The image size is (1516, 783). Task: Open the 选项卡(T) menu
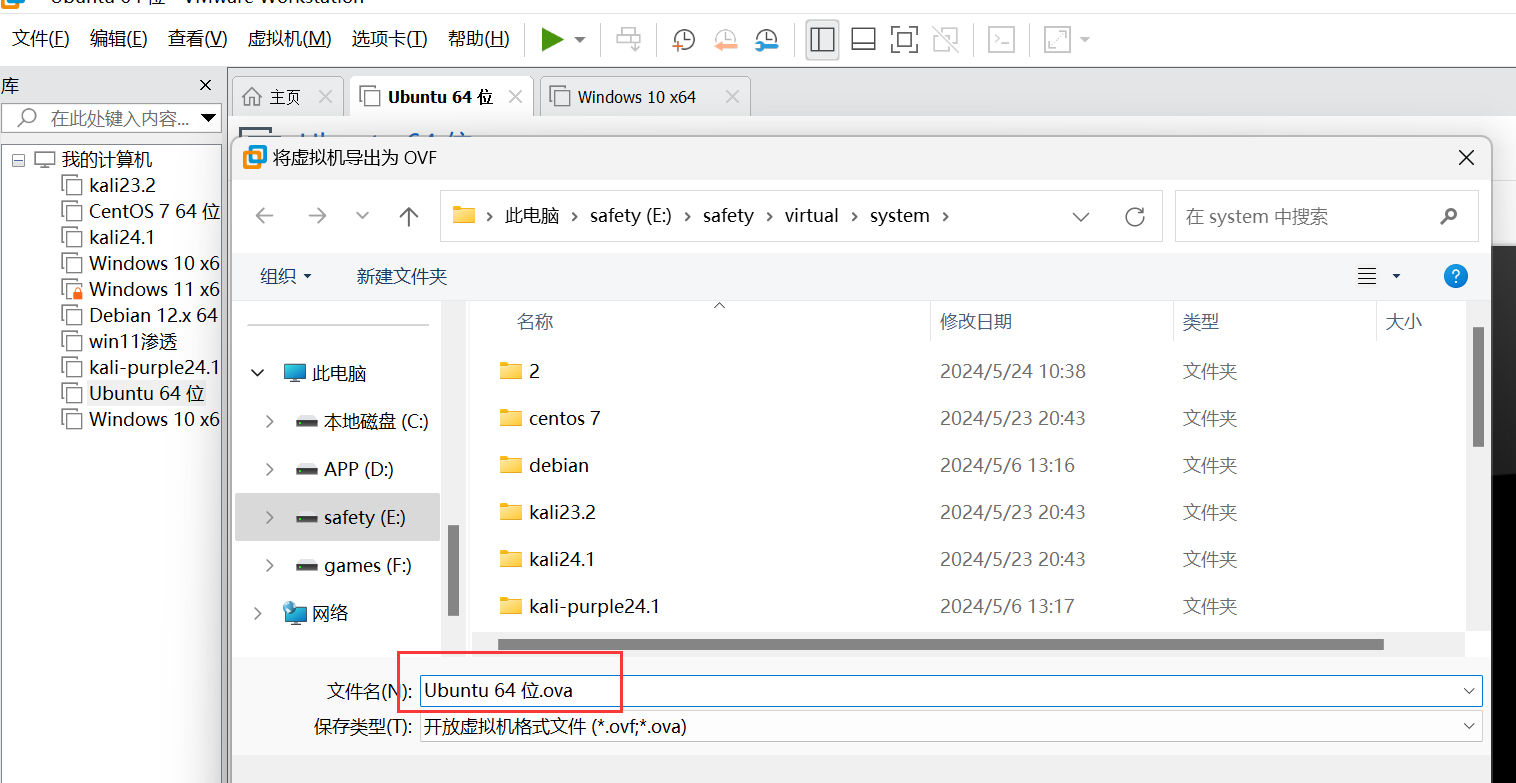(x=389, y=39)
